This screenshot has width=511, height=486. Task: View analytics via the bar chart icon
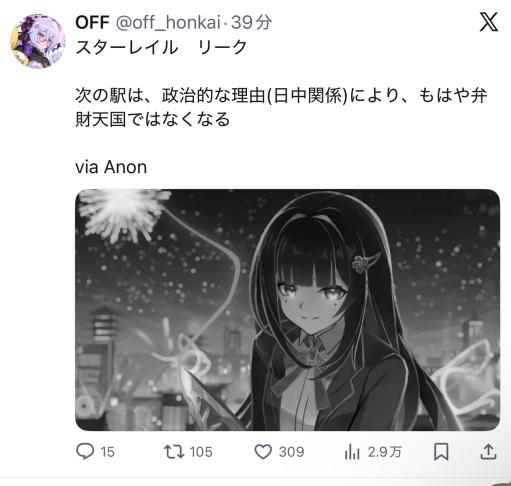tap(352, 452)
